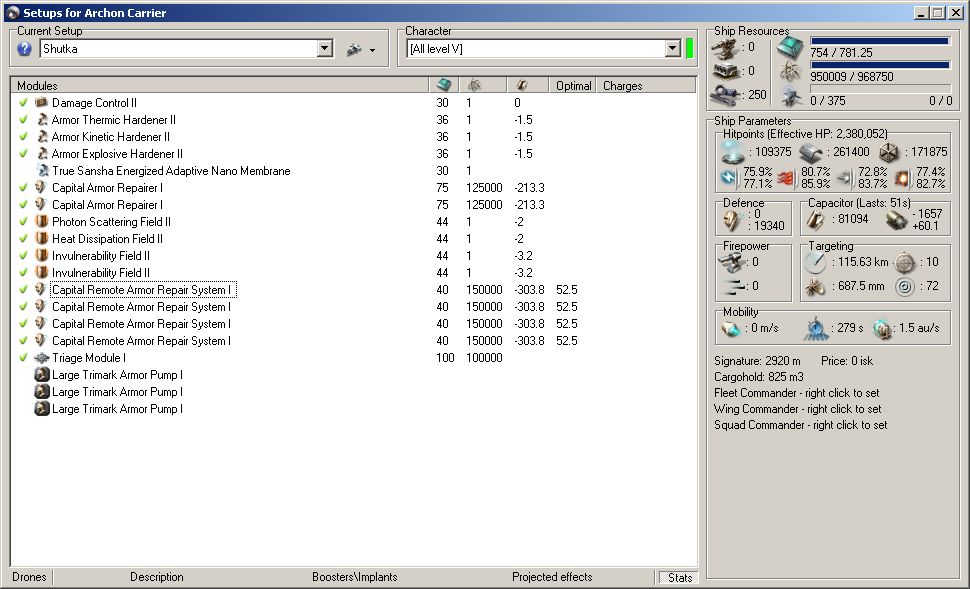Click the launcher hardpoints icon in Ship Resources
970x589 pixels.
[x=726, y=71]
